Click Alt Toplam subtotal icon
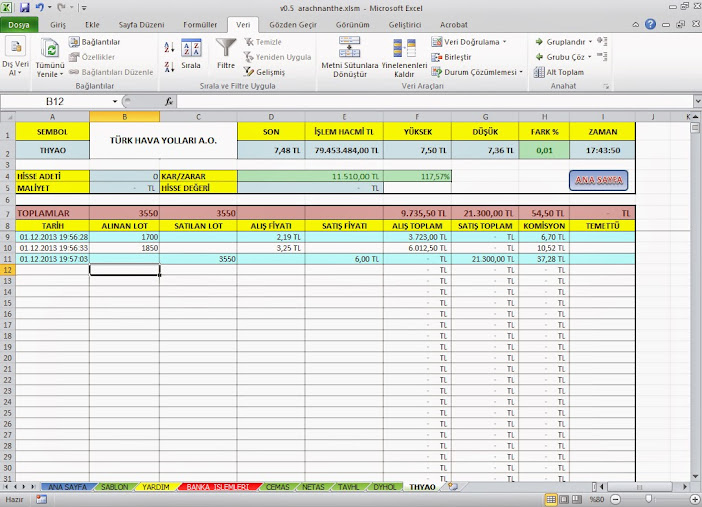This screenshot has height=507, width=702. click(539, 72)
